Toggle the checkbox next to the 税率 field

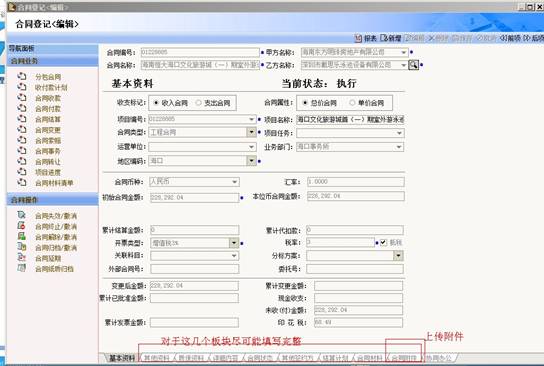383,242
